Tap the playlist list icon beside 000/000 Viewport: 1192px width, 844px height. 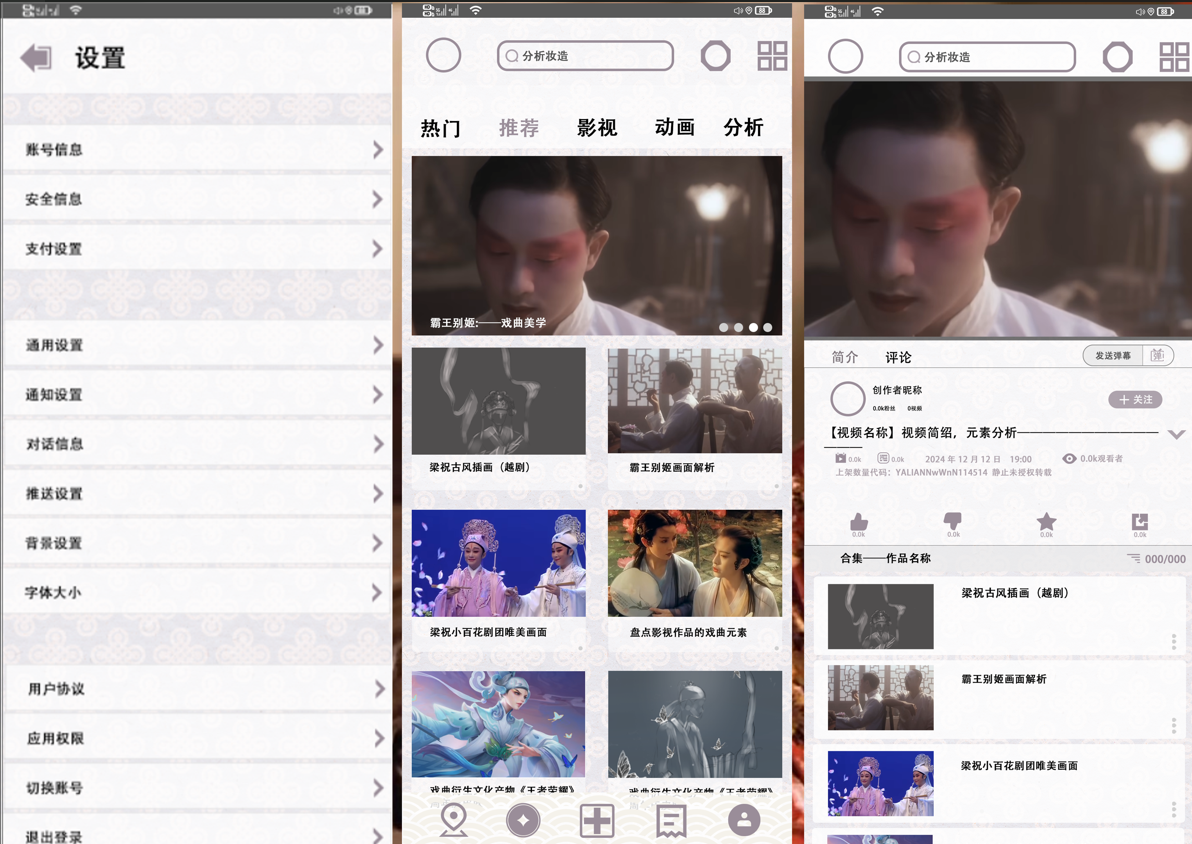(x=1133, y=558)
